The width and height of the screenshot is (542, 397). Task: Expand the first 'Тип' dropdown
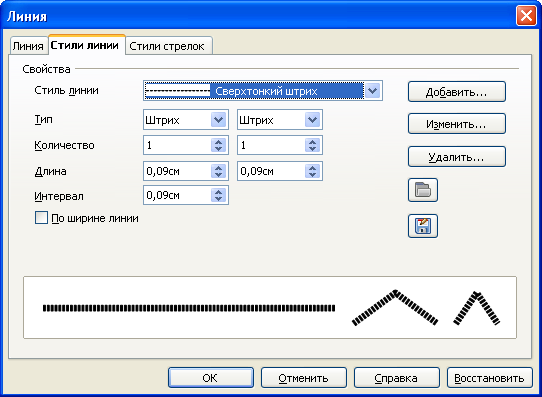coord(218,120)
